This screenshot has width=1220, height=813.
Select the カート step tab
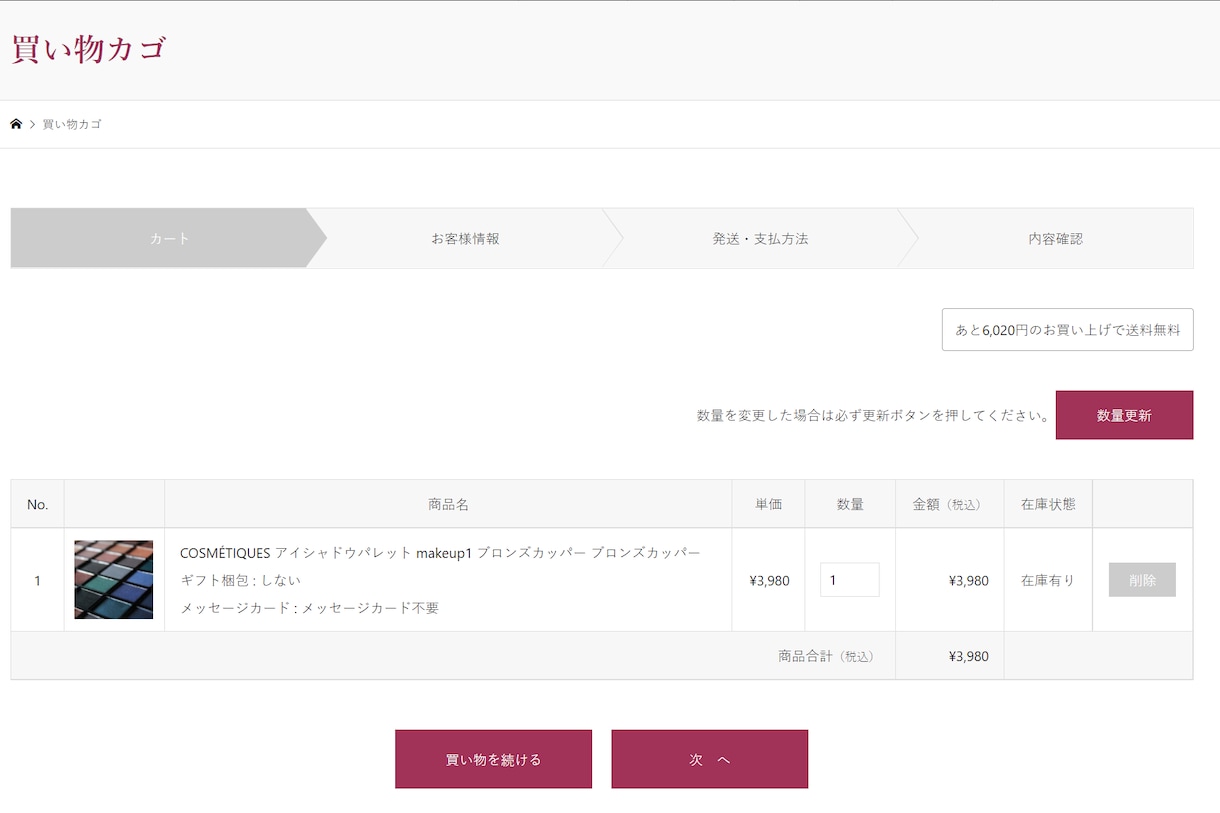tap(169, 239)
